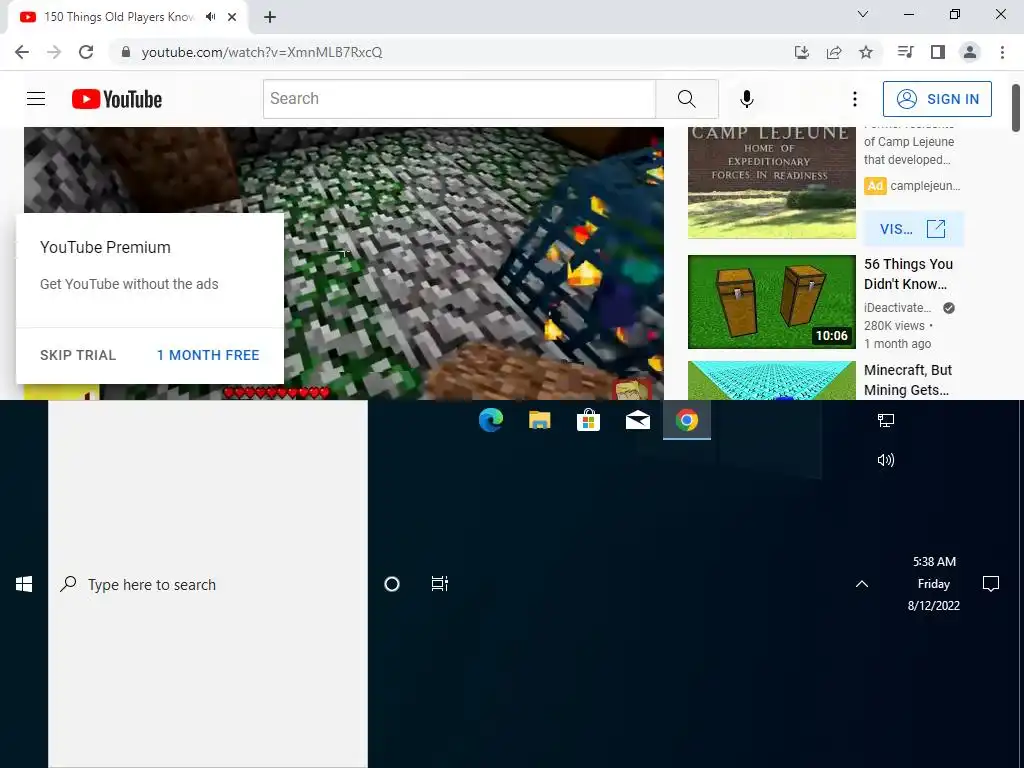Focus the YouTube search box
Viewport: 1024px width, 768px height.
click(x=460, y=99)
